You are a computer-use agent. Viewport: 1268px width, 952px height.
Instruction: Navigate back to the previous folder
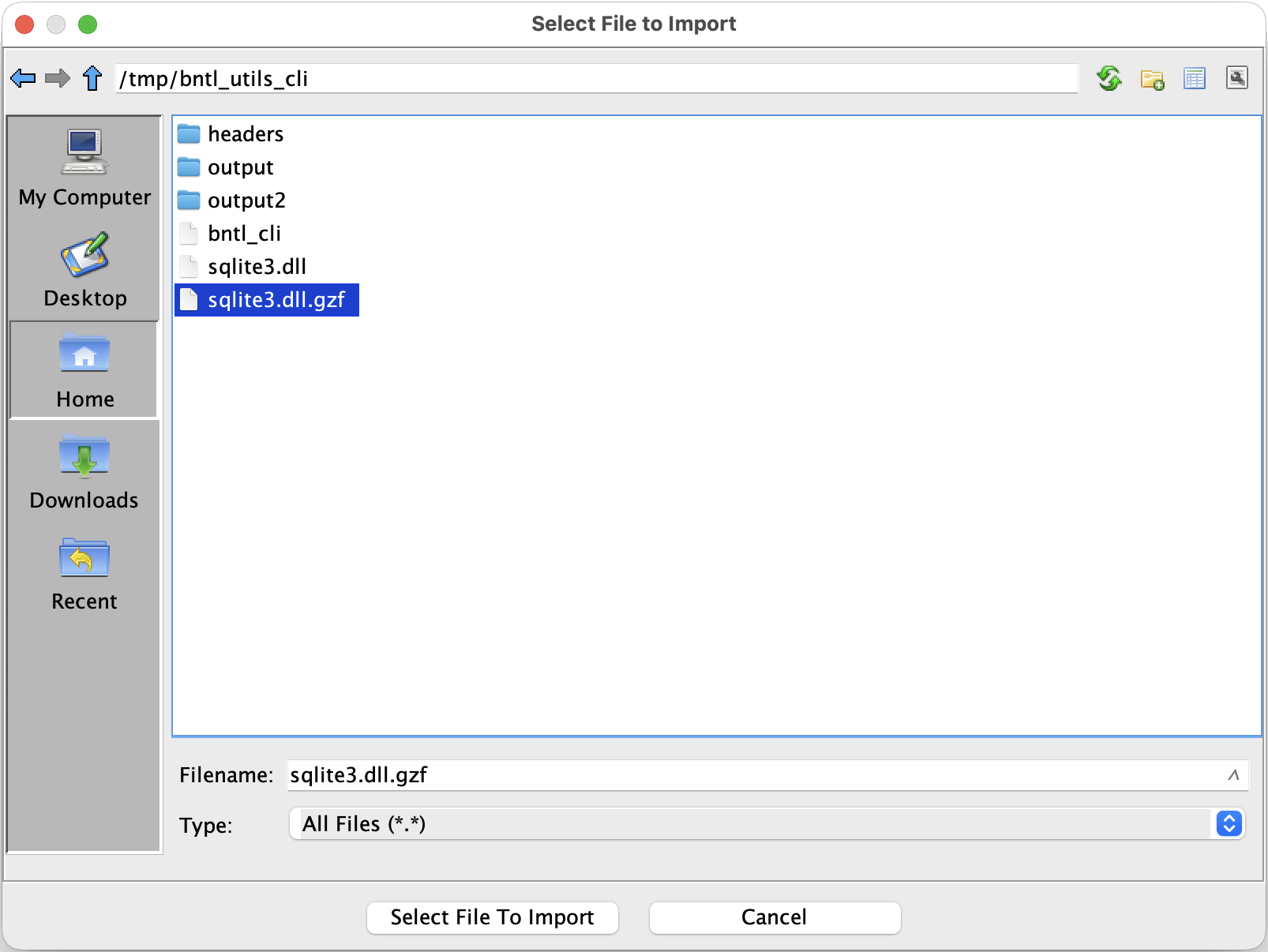(23, 77)
